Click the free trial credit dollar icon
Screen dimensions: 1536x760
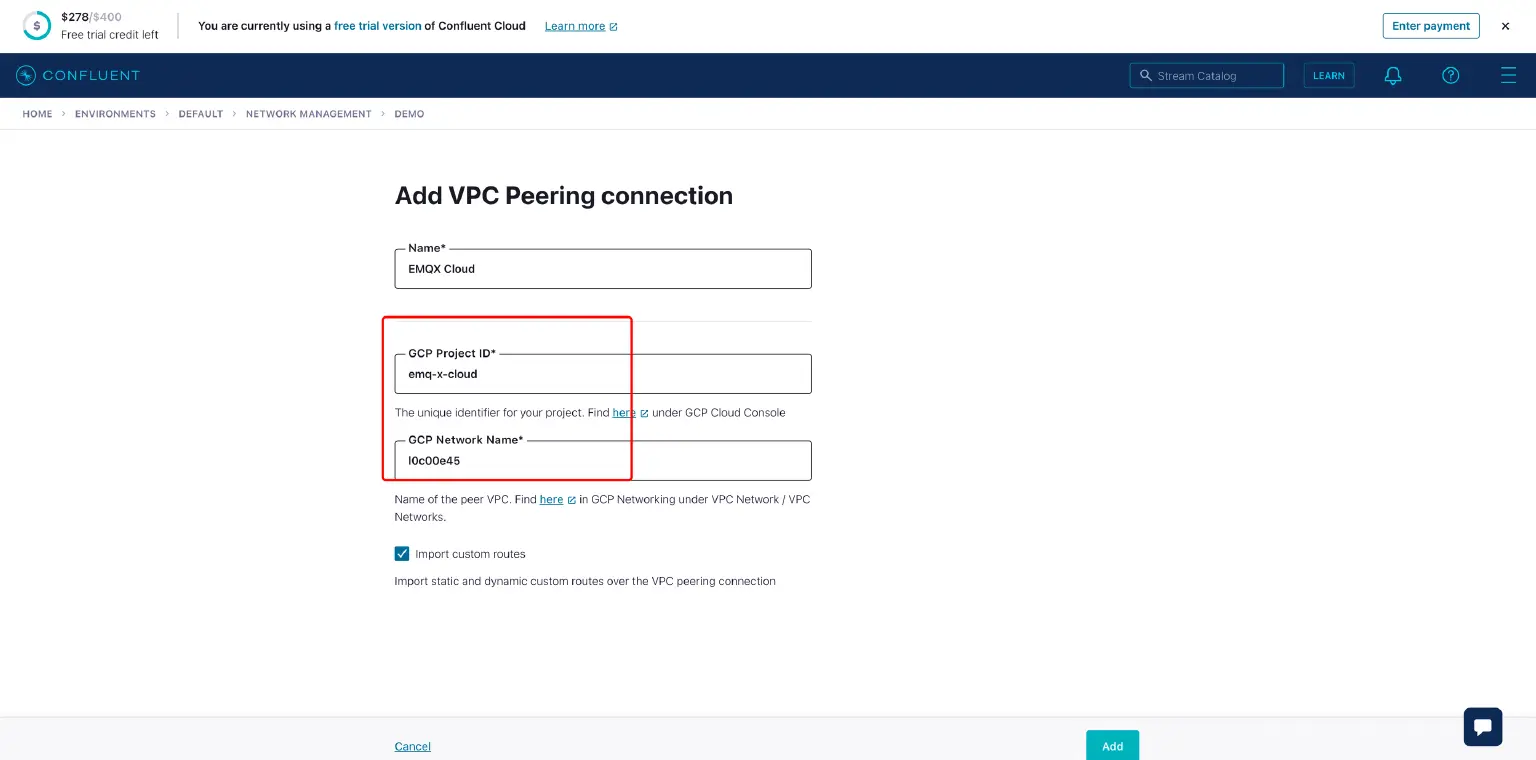[37, 25]
